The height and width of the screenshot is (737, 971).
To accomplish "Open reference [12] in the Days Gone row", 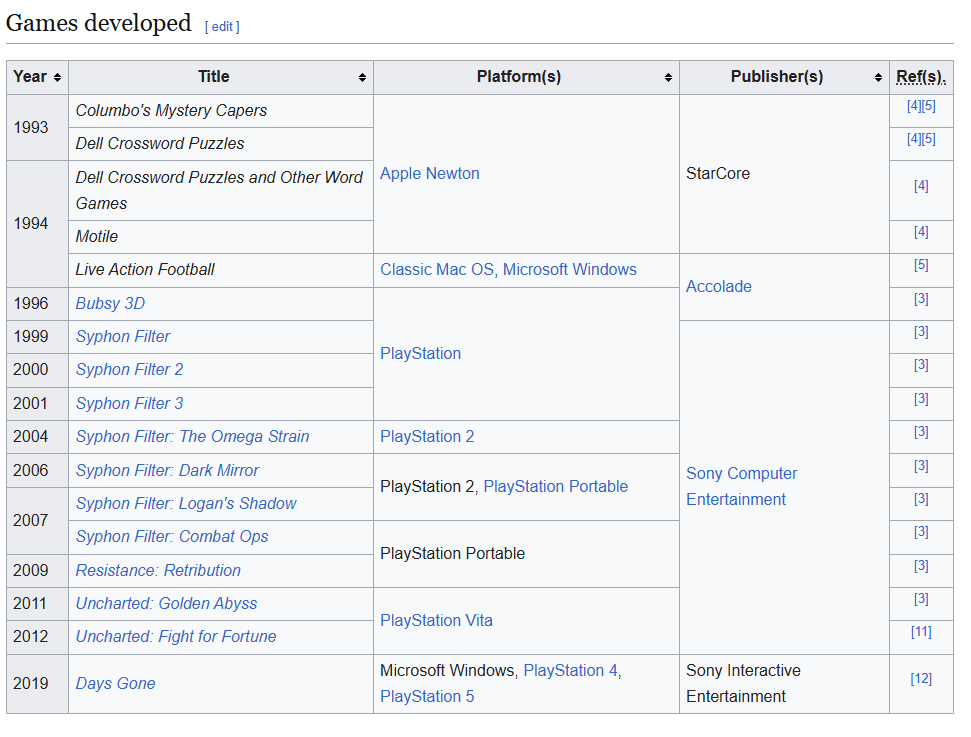I will coord(921,679).
